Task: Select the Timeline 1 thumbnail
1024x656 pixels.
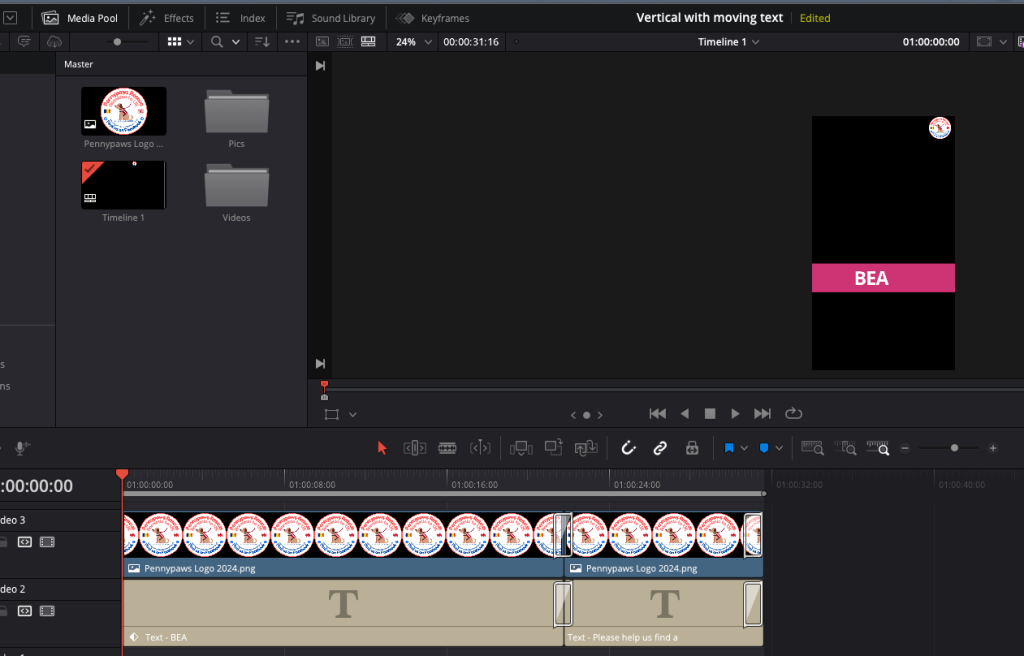Action: pyautogui.click(x=123, y=185)
